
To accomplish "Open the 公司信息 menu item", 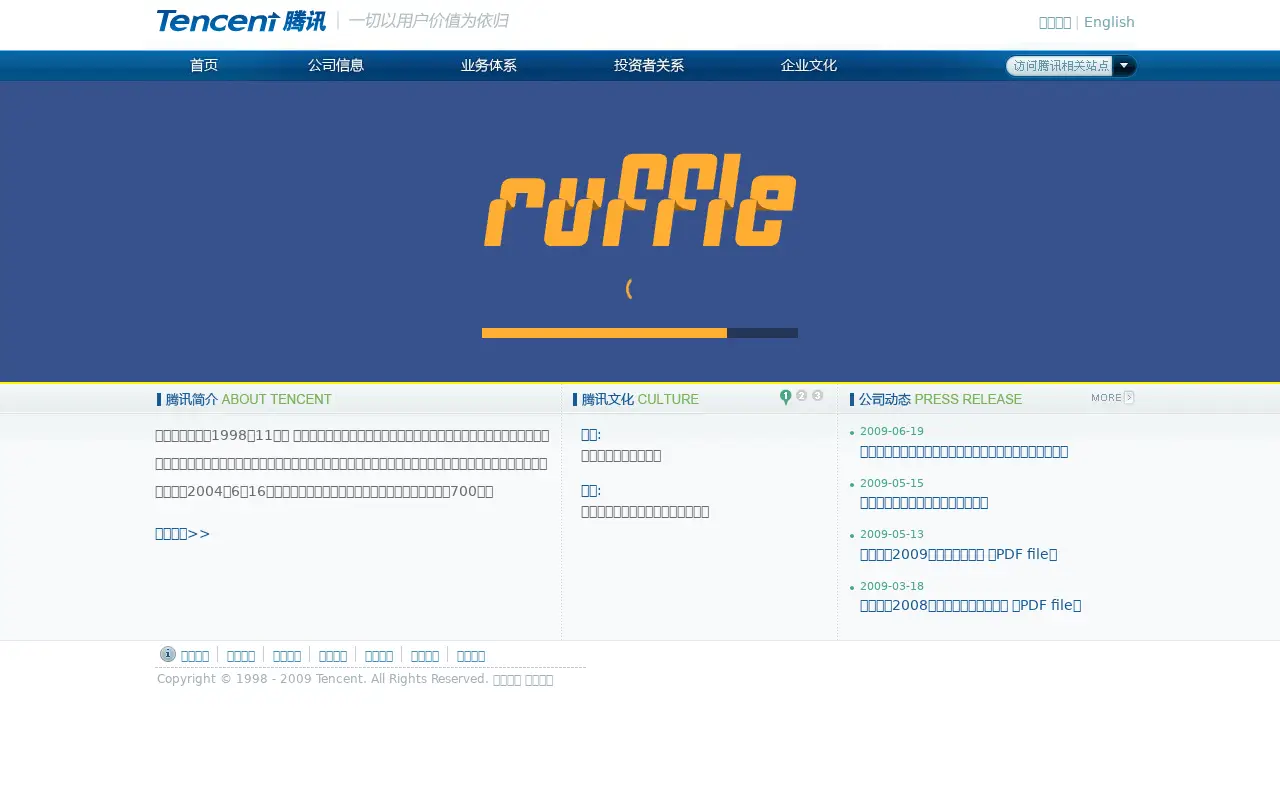I will 336,65.
